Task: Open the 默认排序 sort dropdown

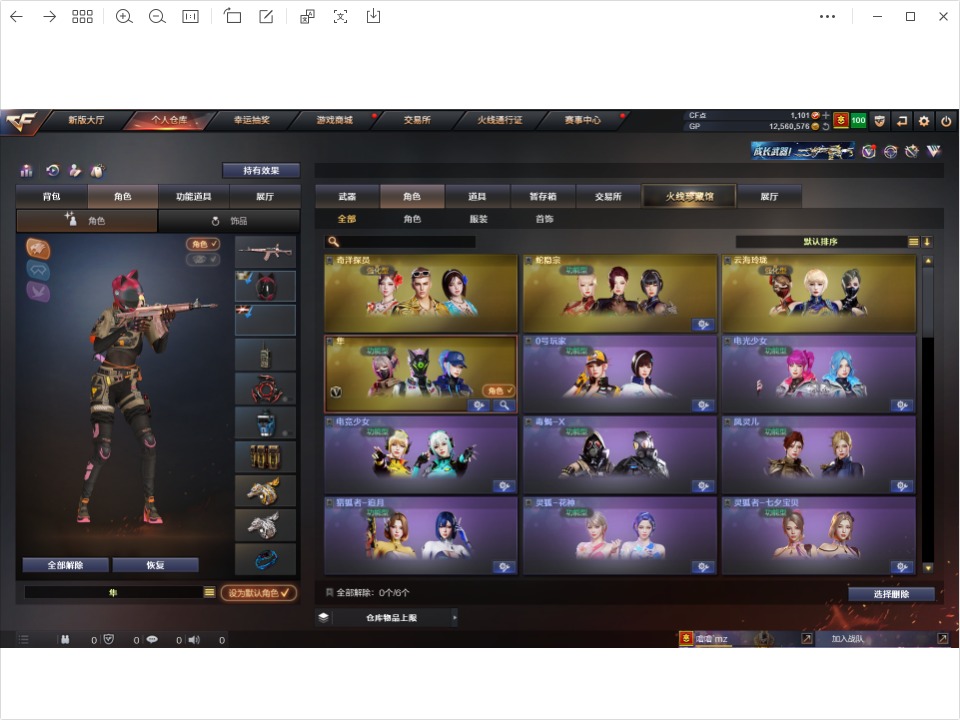Action: 820,242
